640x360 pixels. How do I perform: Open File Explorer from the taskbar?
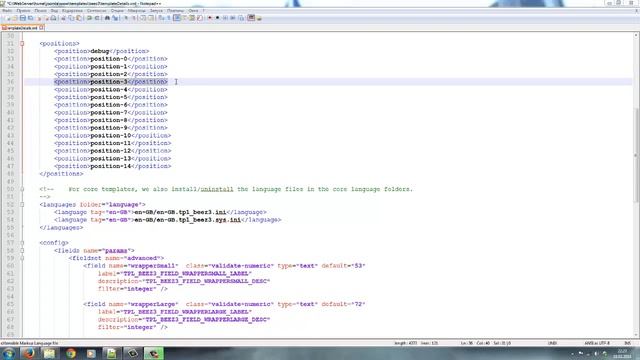(49, 353)
